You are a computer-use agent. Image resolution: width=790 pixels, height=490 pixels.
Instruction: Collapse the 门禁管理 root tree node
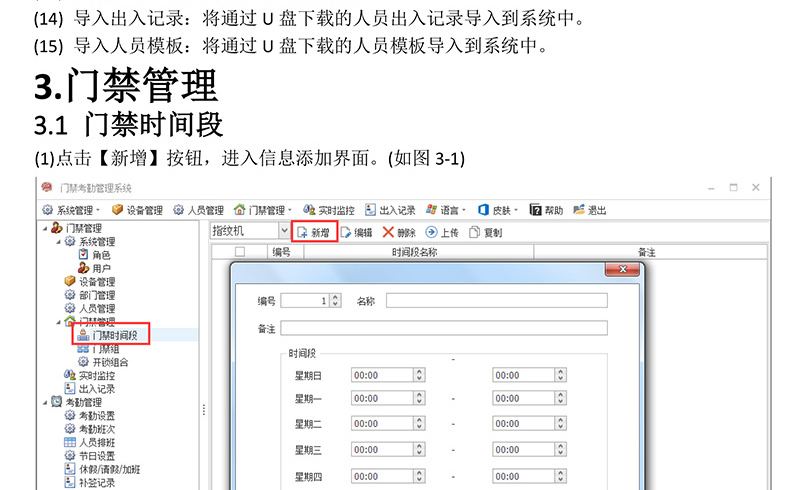[44, 229]
